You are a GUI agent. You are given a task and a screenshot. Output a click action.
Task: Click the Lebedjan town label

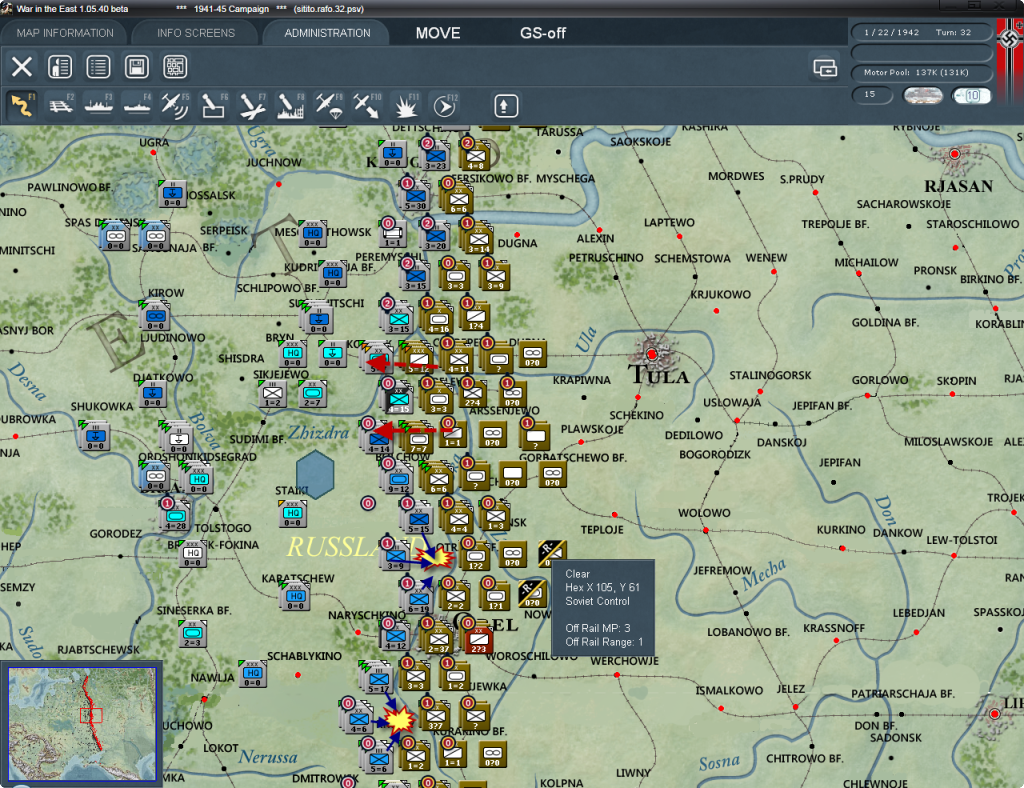click(919, 613)
